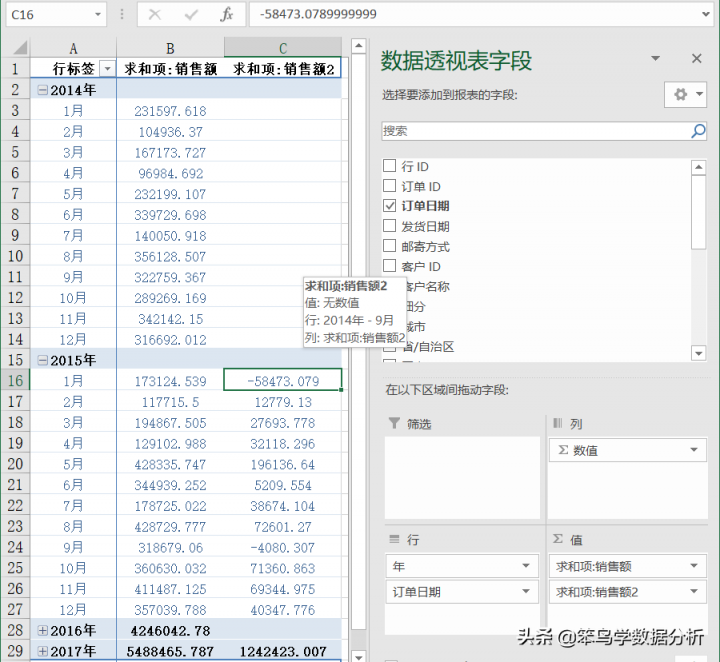The width and height of the screenshot is (720, 662).
Task: Open the PivotTable fields pane options arrow
Action: [656, 58]
